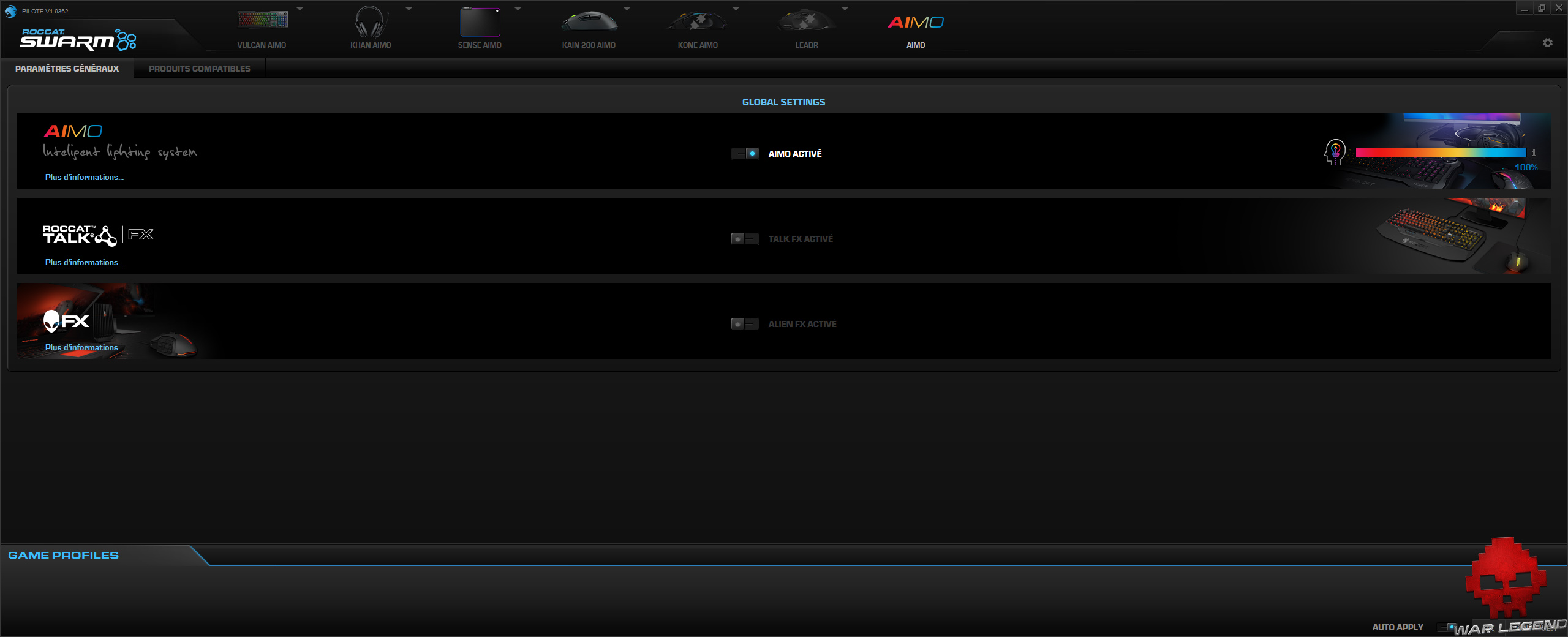This screenshot has height=637, width=1568.
Task: Click the Alien FX Activé label
Action: point(802,324)
